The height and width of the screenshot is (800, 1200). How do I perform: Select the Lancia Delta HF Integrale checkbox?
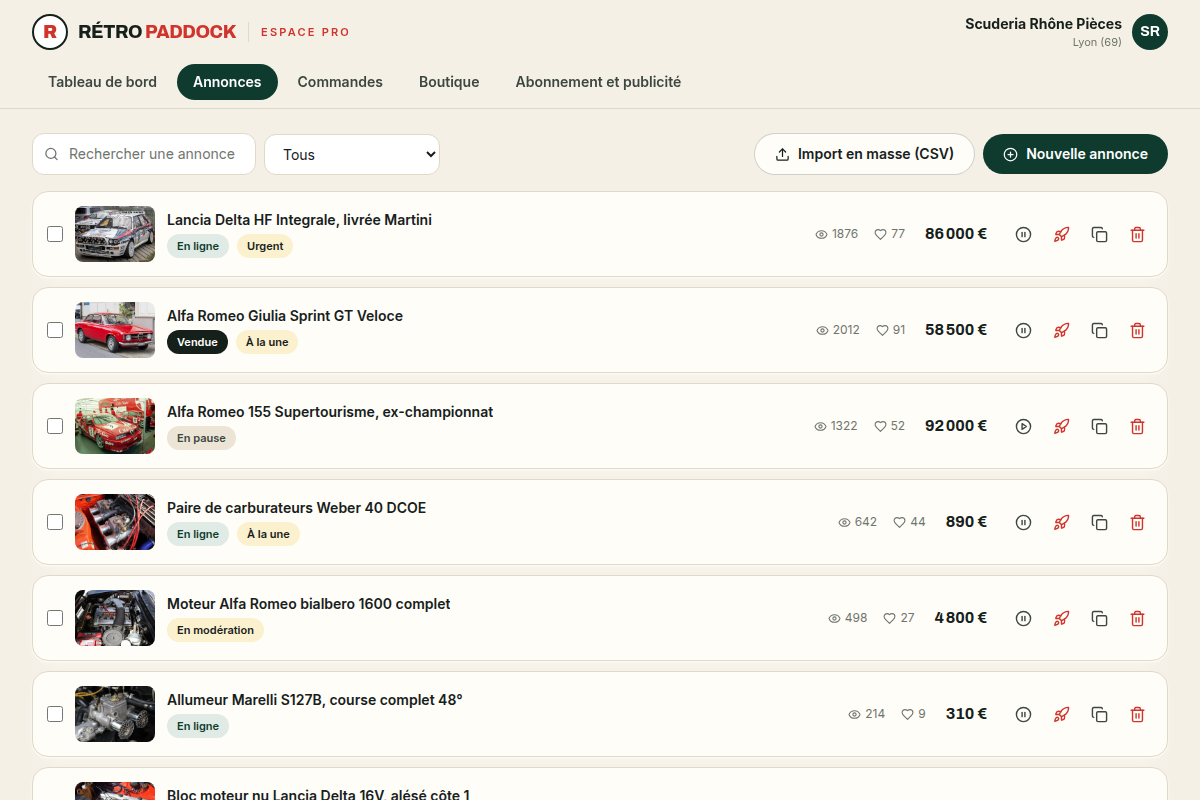55,234
